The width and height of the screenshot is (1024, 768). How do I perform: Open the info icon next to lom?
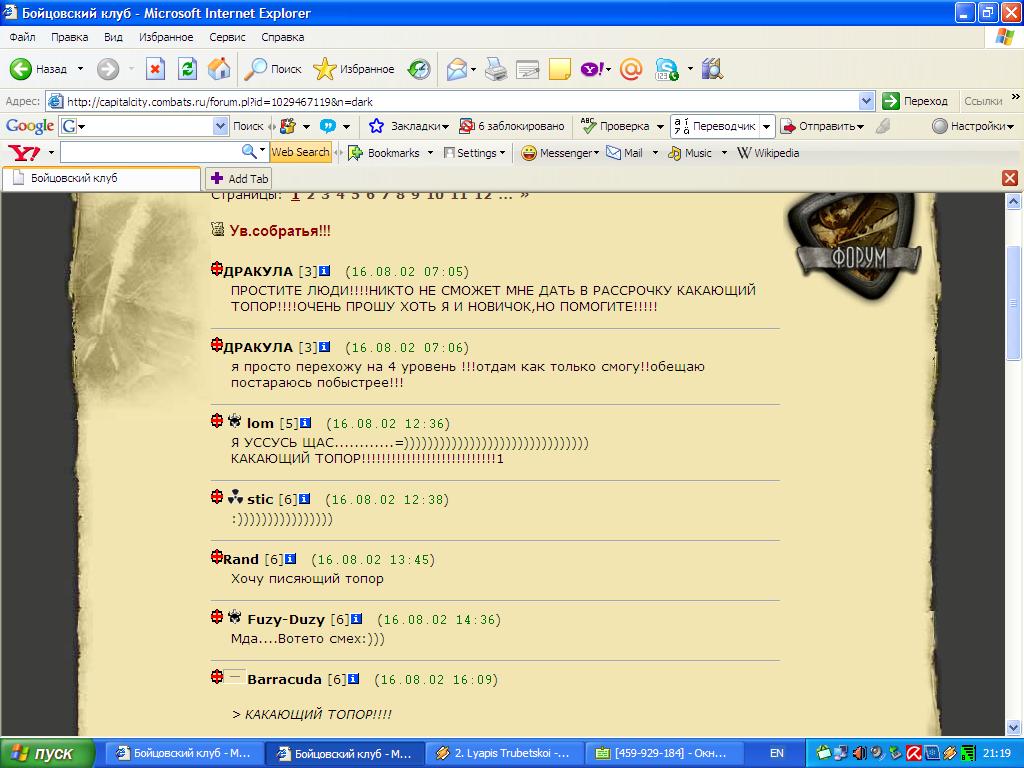tap(305, 423)
